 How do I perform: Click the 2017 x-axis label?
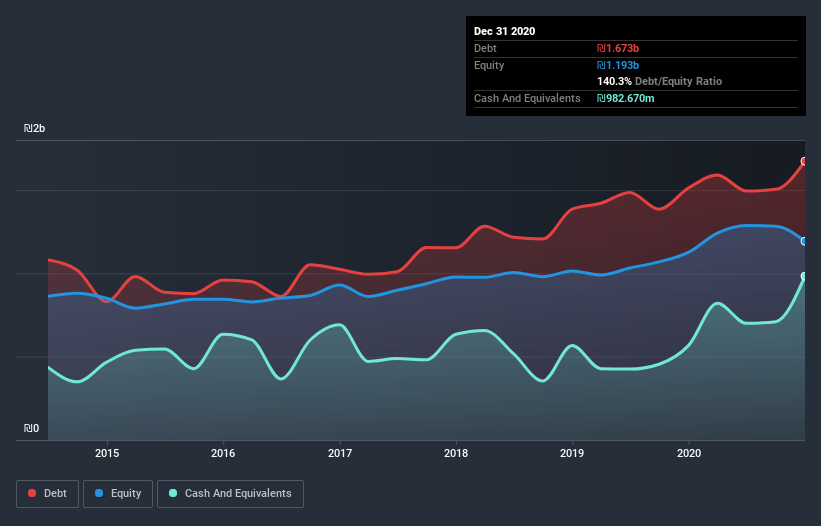[x=340, y=453]
